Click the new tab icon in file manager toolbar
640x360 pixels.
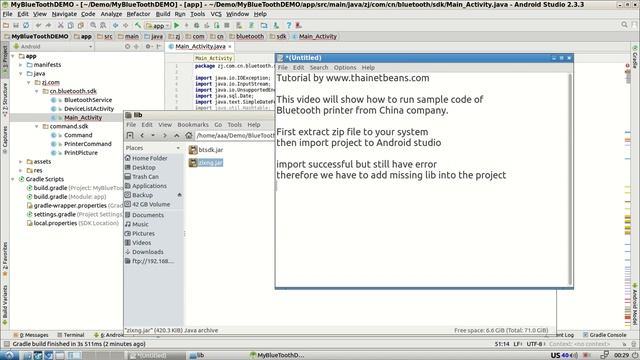coord(130,135)
